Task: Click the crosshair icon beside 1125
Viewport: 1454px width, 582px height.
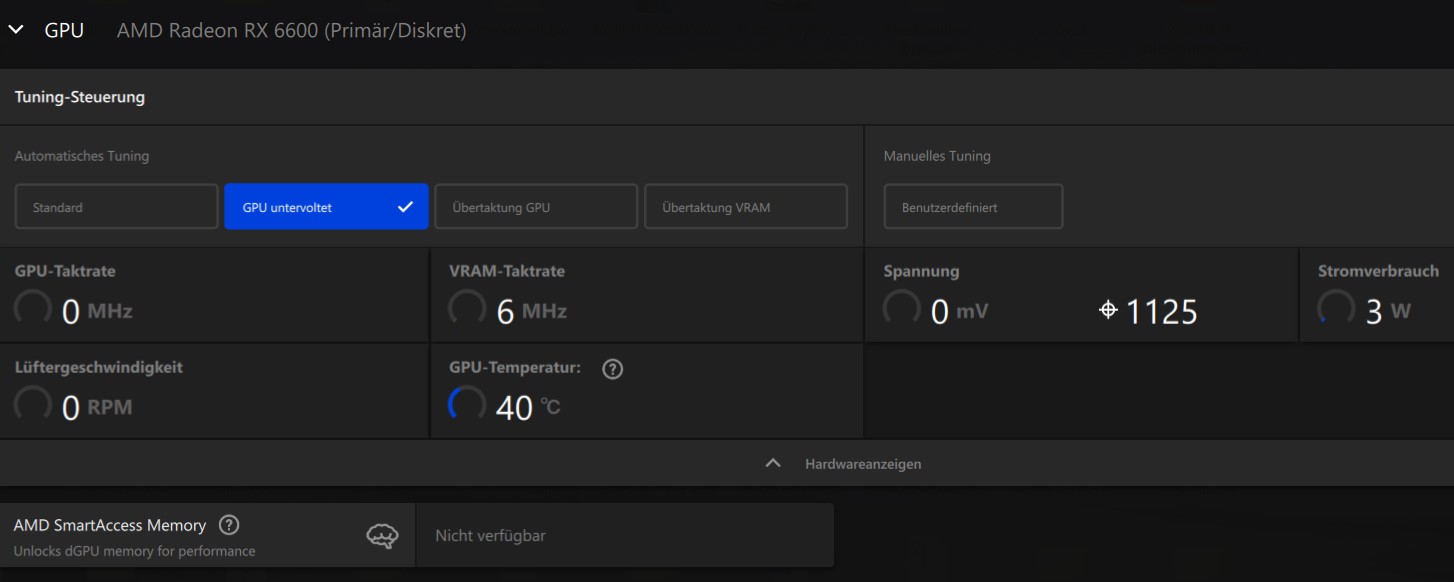Action: (x=1108, y=310)
